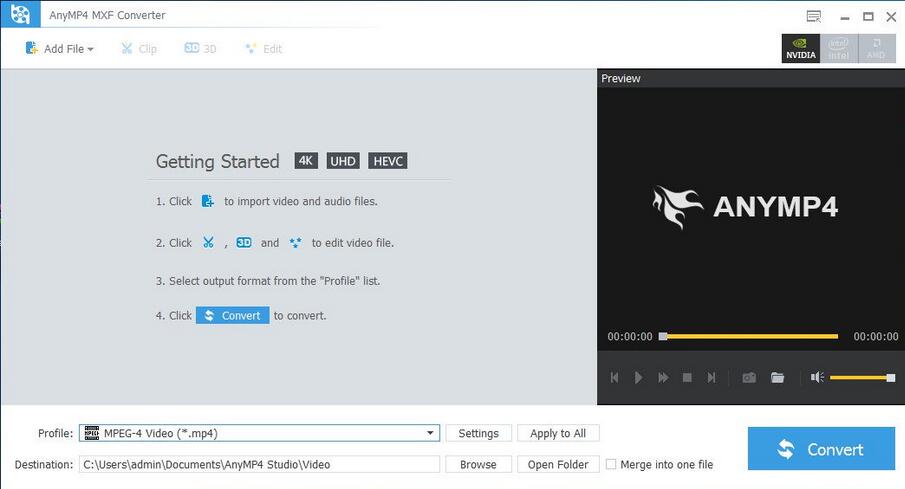This screenshot has width=905, height=489.
Task: Fast forward the preview
Action: (x=663, y=378)
